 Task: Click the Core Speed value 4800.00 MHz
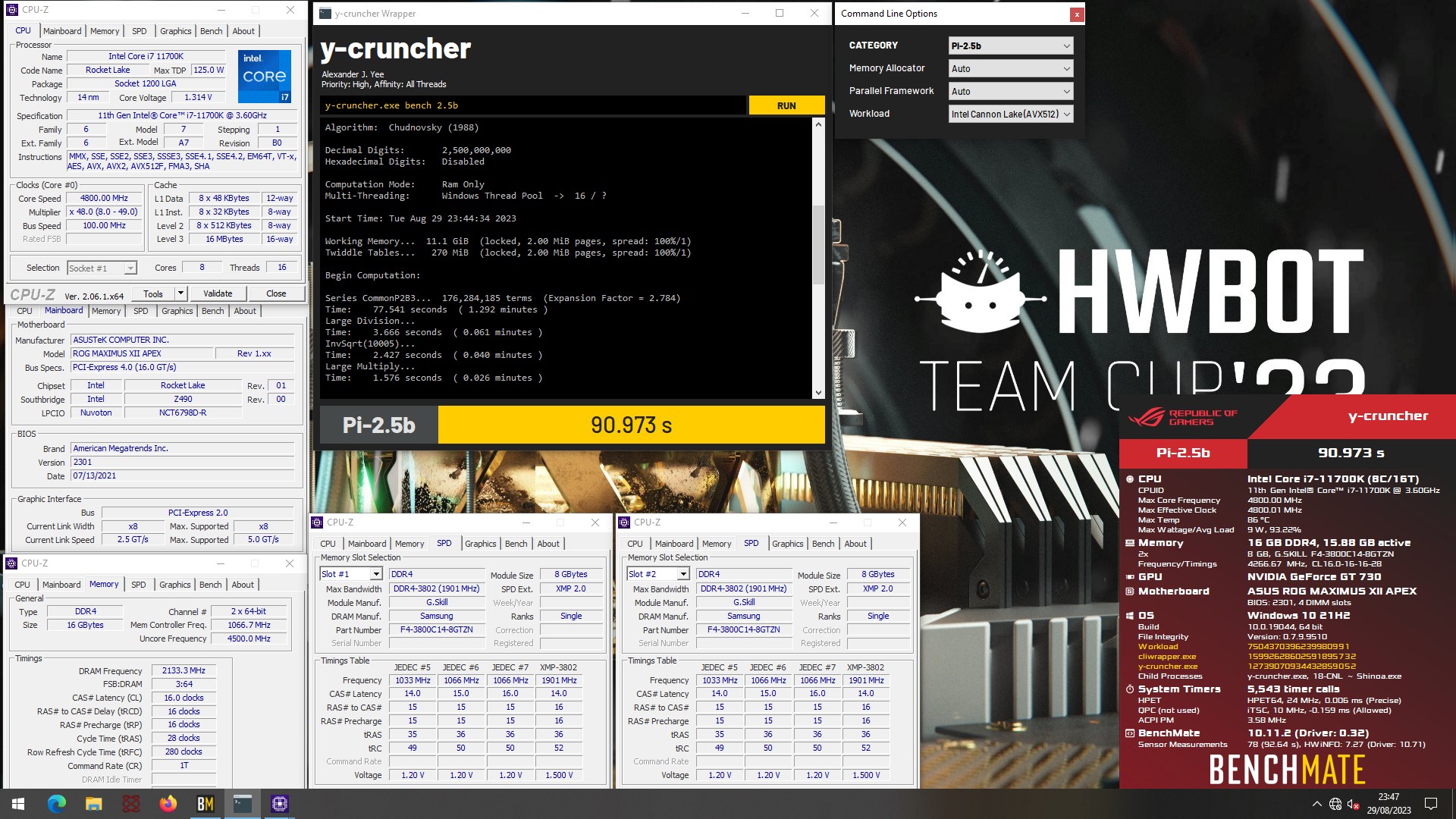coord(105,198)
